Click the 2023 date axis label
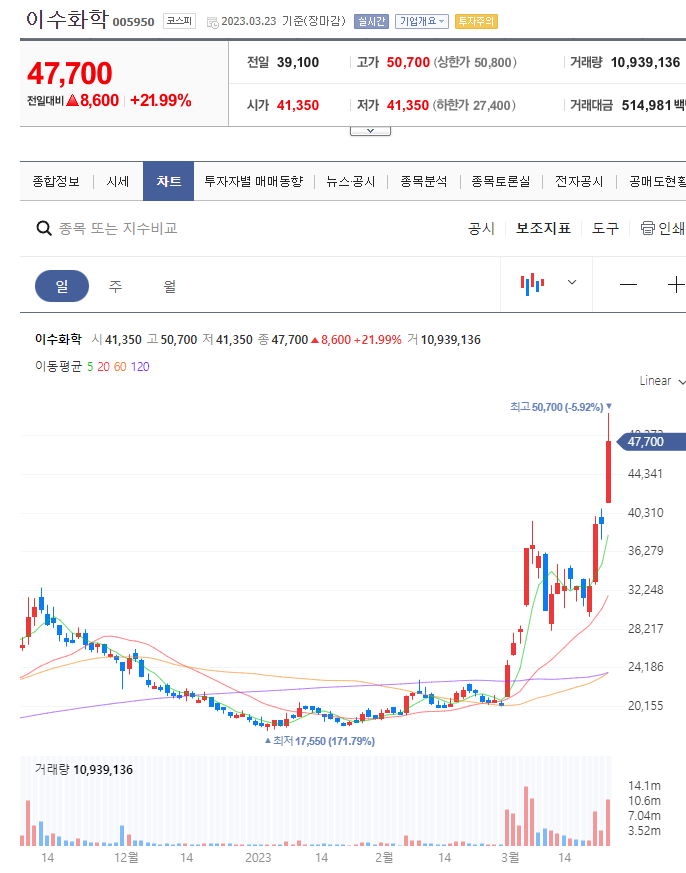 pos(258,857)
